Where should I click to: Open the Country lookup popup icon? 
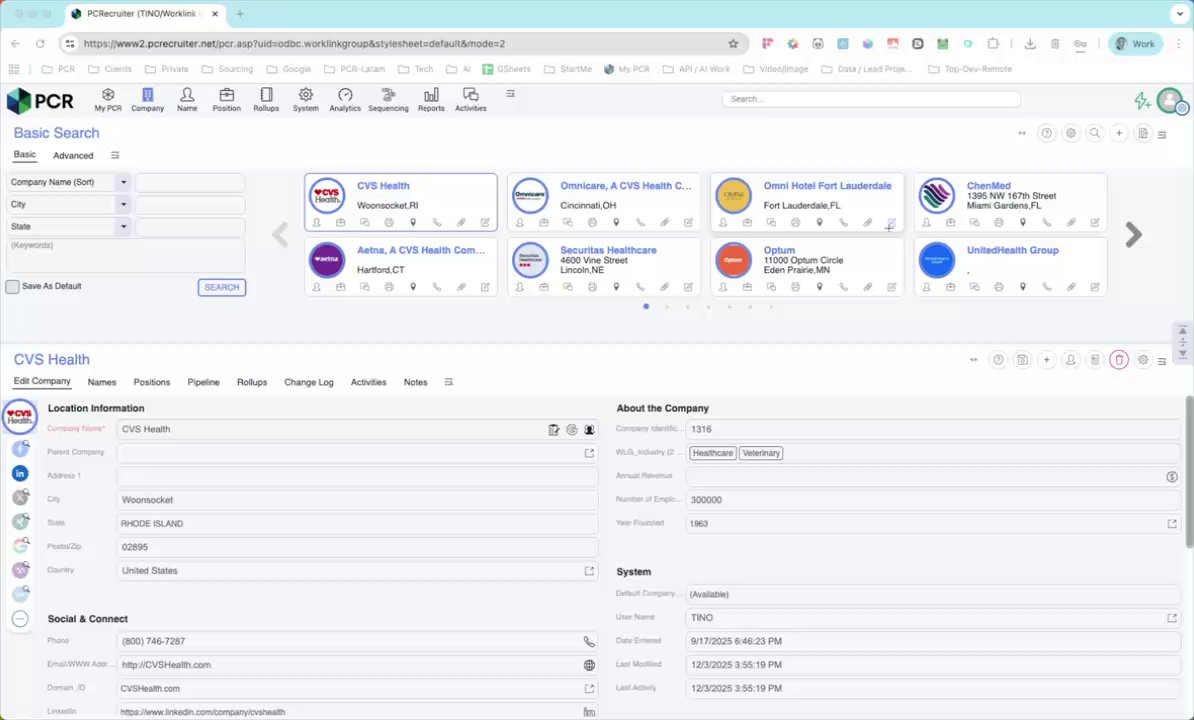click(x=589, y=571)
